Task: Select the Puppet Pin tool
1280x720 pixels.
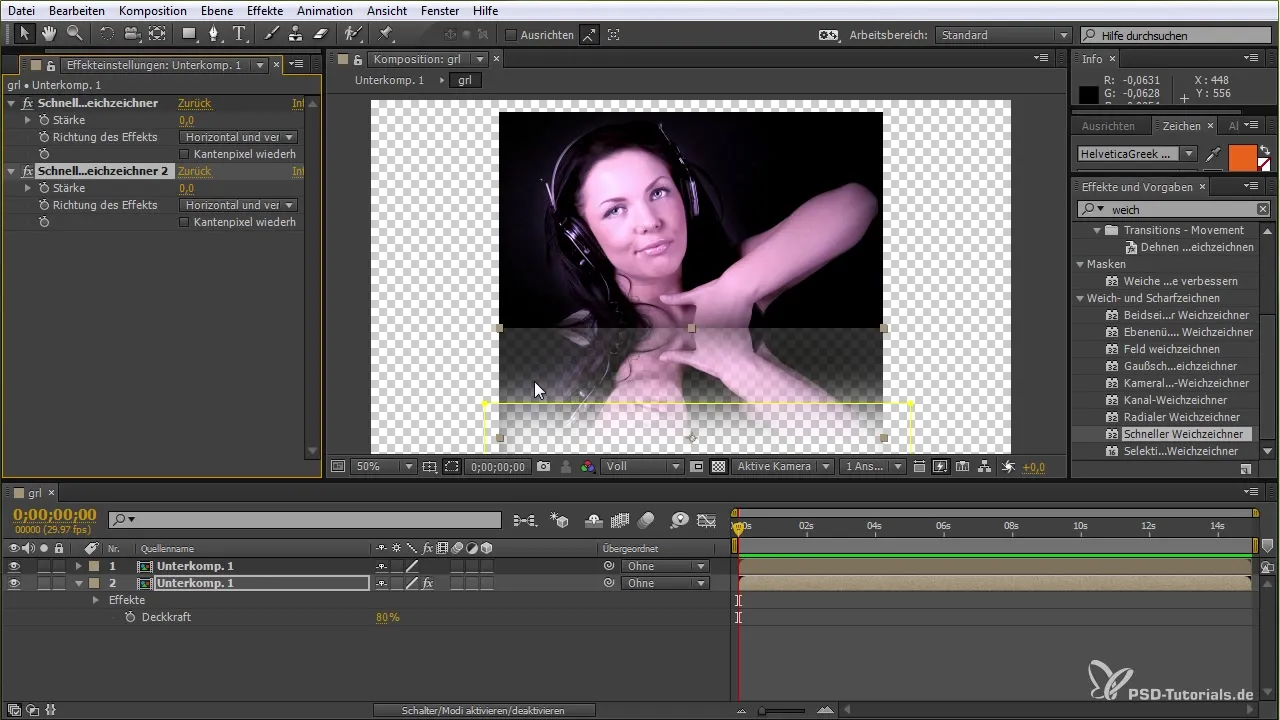Action: coord(386,34)
